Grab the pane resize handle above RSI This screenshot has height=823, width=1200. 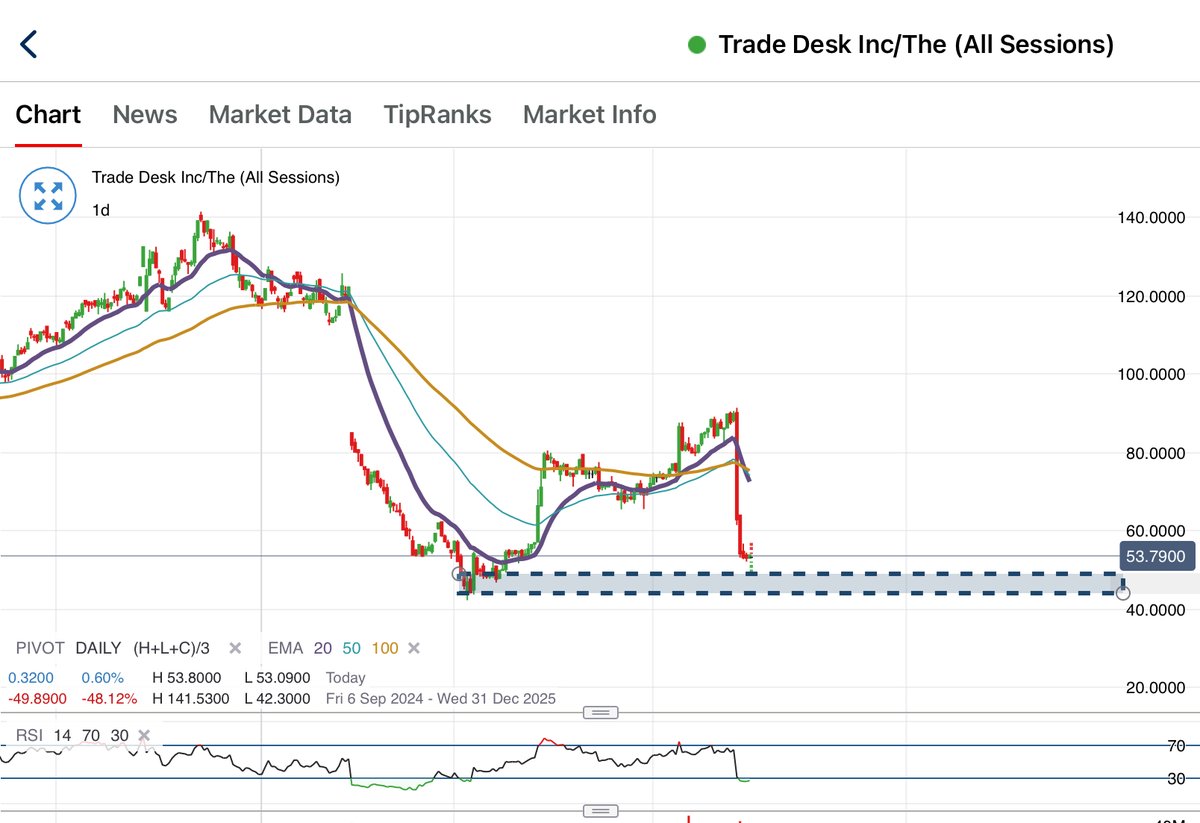click(x=600, y=712)
